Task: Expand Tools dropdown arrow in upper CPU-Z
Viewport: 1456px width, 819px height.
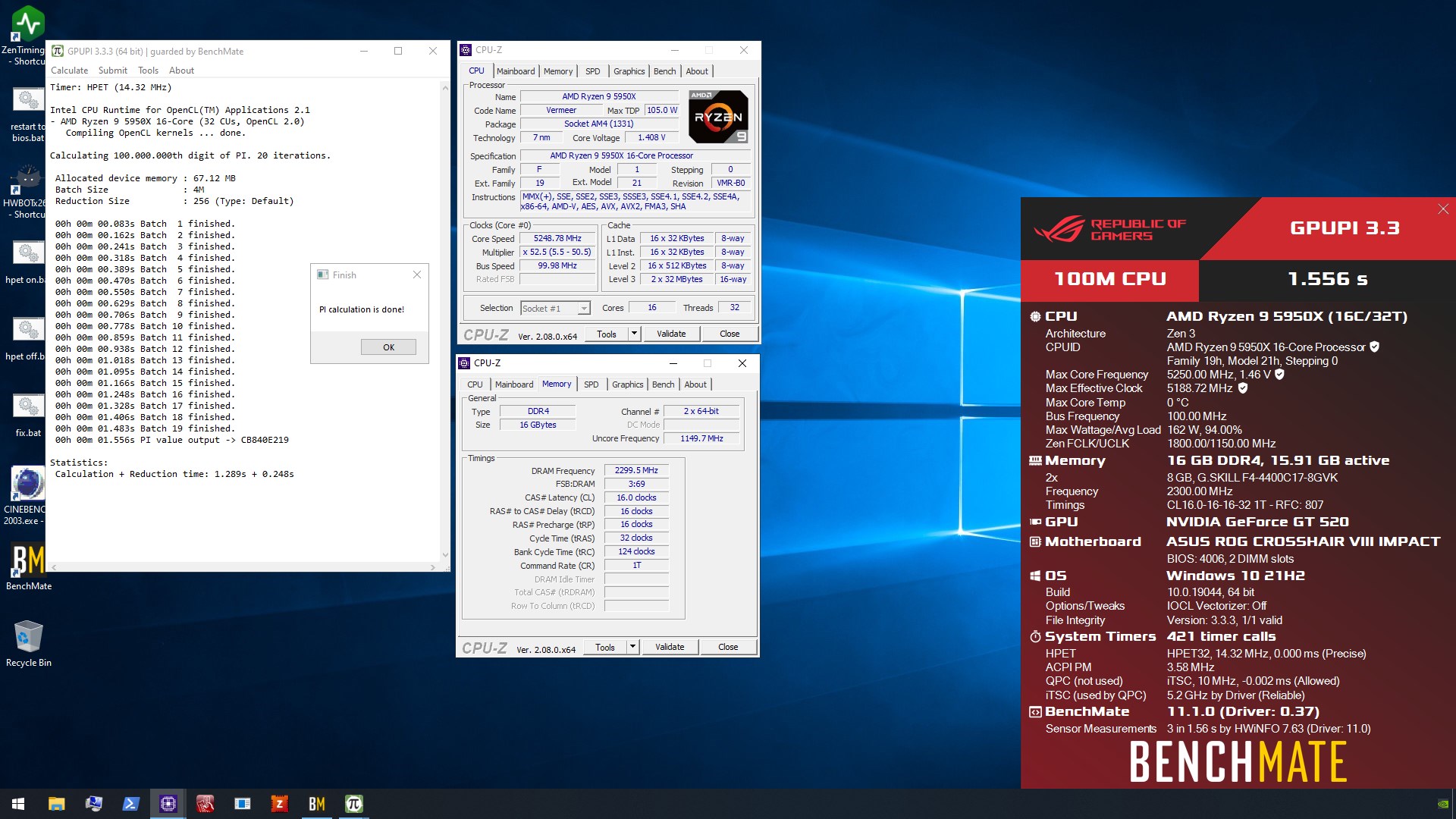Action: pos(634,334)
